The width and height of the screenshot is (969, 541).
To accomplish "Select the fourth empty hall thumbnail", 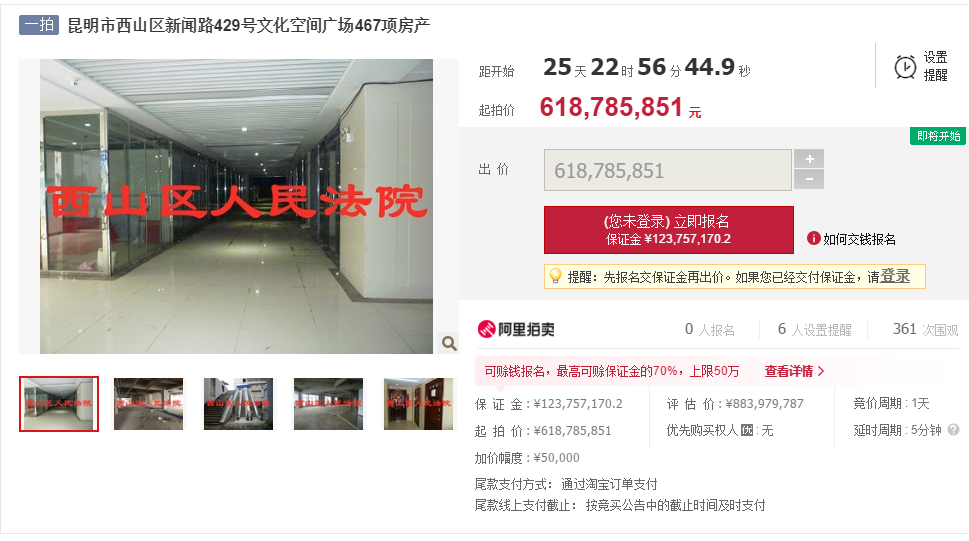I will tap(328, 404).
